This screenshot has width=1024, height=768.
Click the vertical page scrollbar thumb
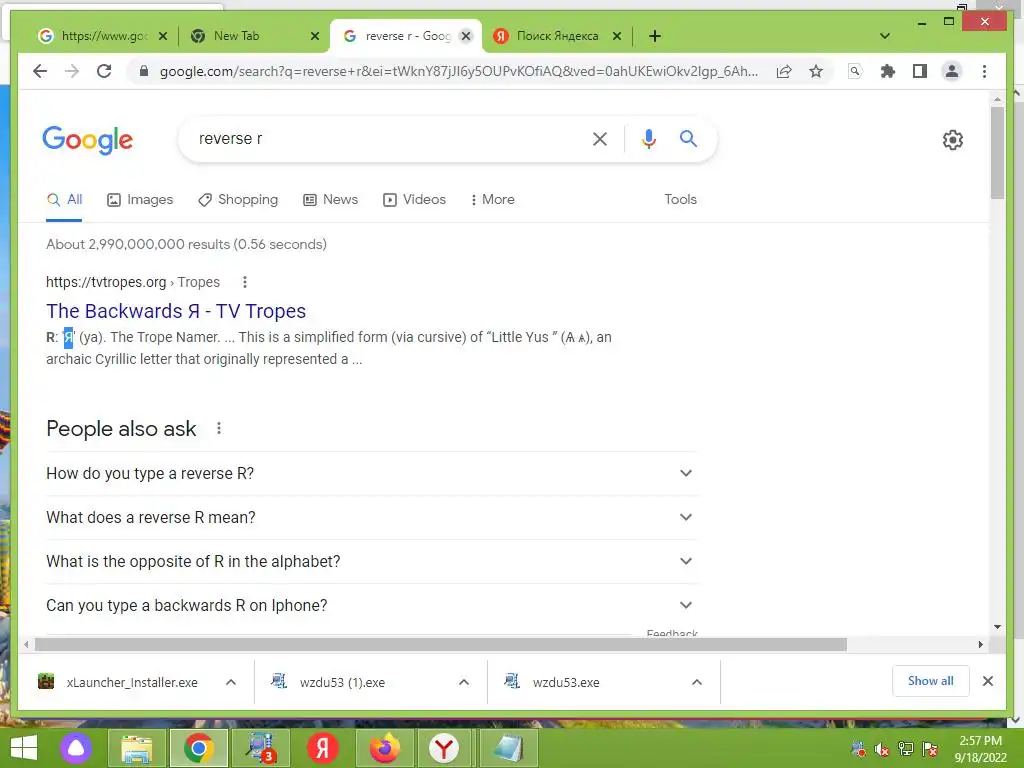(997, 153)
